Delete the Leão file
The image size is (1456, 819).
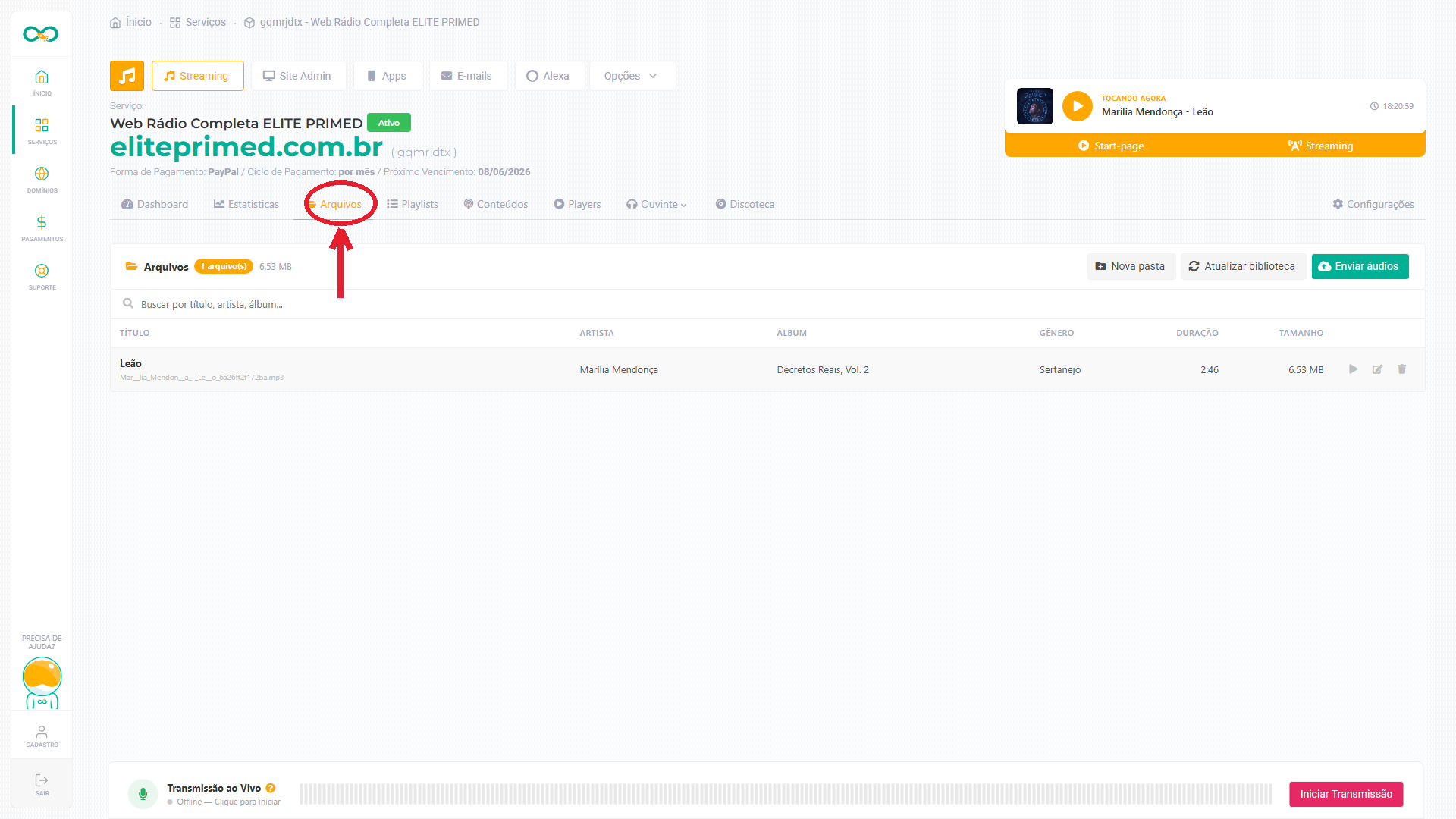tap(1401, 369)
